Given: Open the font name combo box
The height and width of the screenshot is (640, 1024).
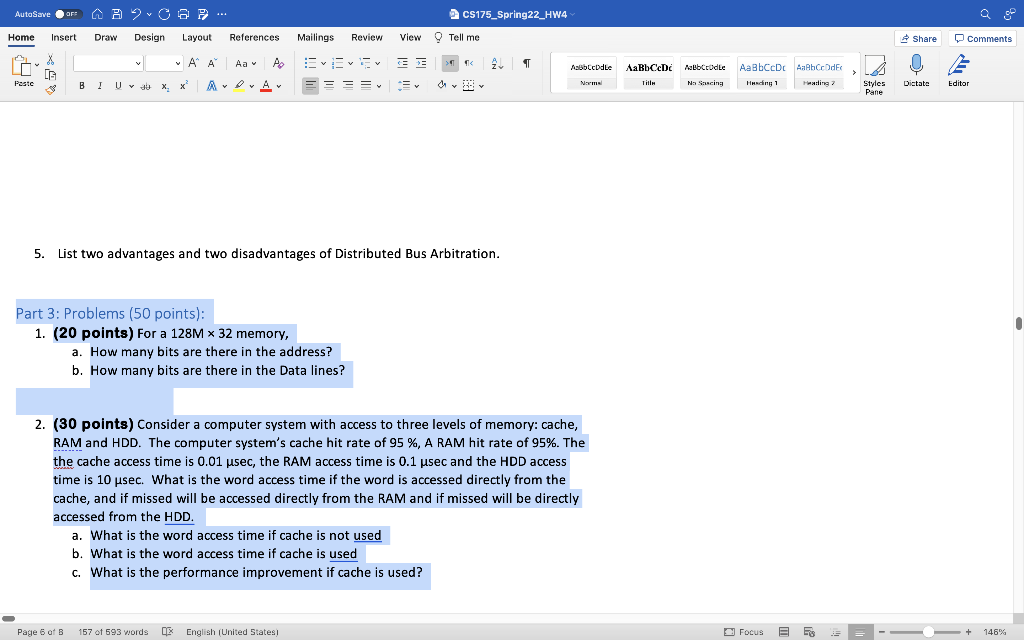Looking at the screenshot, I should point(108,63).
